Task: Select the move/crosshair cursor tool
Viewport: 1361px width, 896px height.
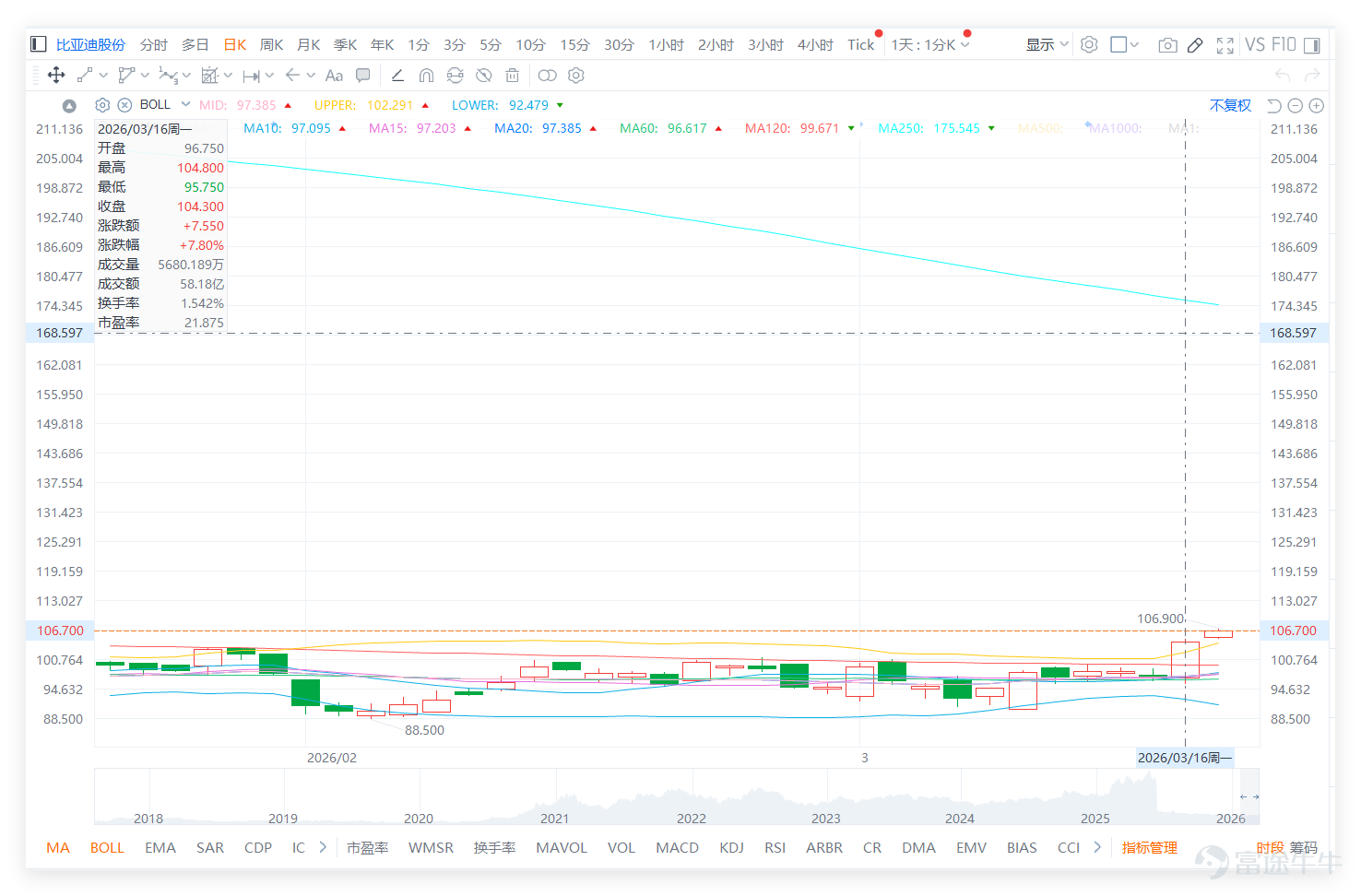Action: tap(56, 76)
